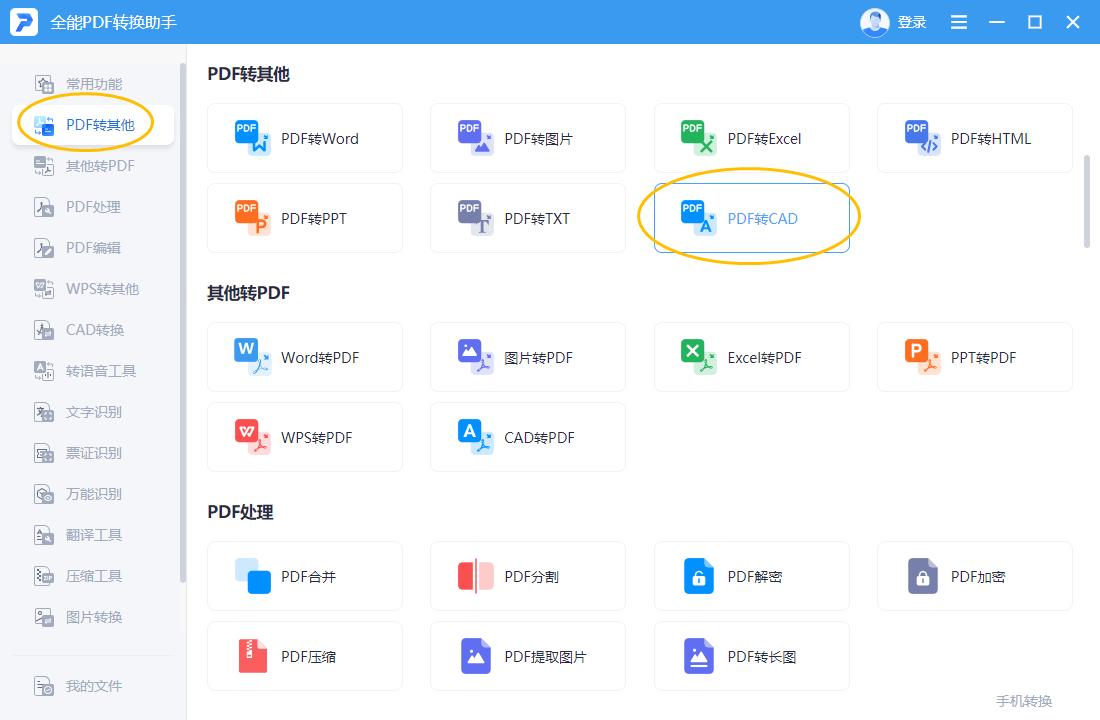
Task: Maximize the application window
Action: tap(1035, 22)
